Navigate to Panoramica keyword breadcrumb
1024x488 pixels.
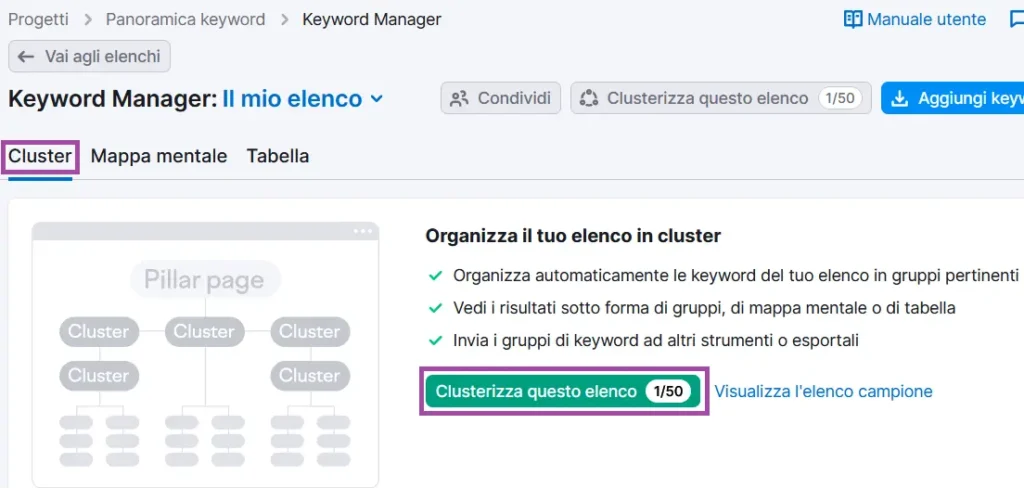pos(186,19)
